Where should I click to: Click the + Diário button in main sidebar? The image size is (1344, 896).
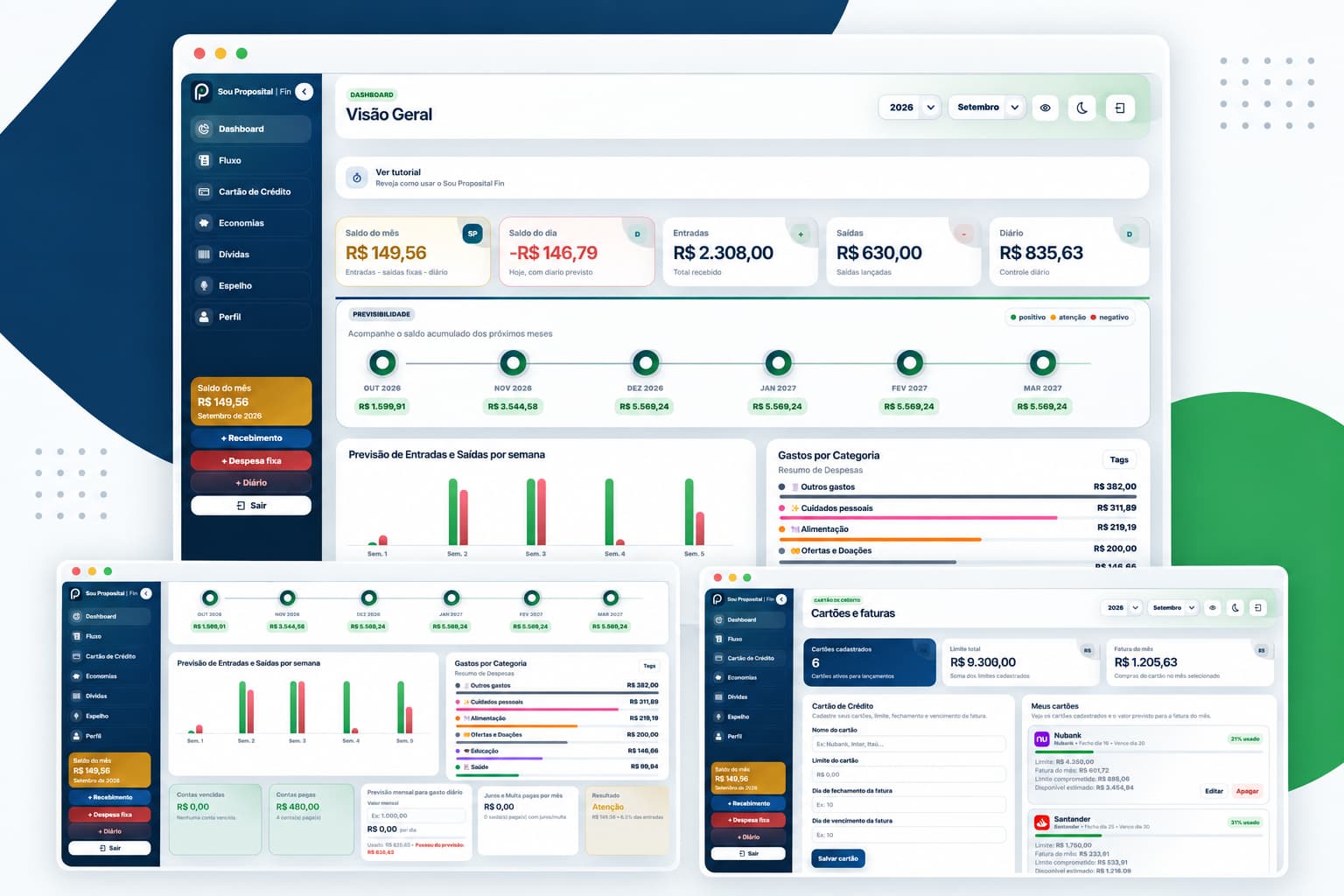pyautogui.click(x=251, y=483)
